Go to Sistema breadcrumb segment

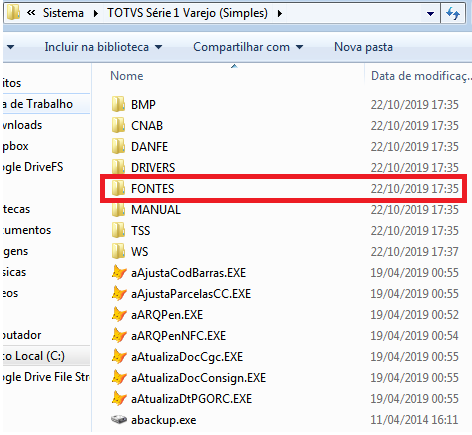tap(63, 13)
